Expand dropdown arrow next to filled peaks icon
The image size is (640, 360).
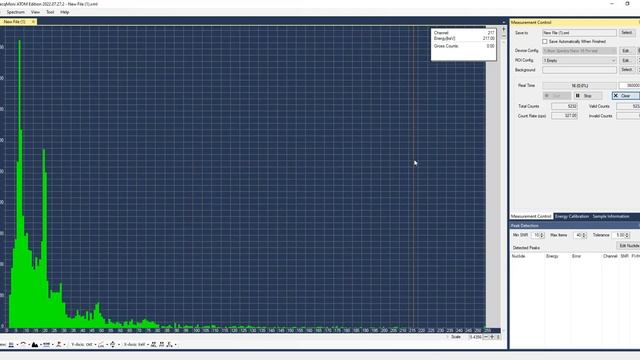[40, 345]
